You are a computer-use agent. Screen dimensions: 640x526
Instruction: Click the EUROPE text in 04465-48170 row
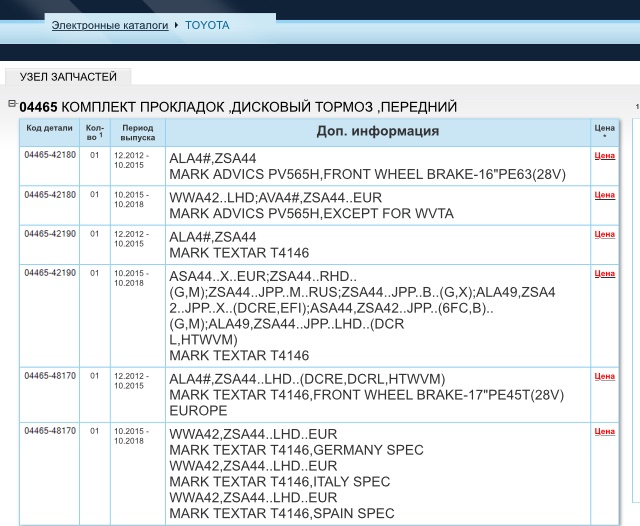point(198,411)
